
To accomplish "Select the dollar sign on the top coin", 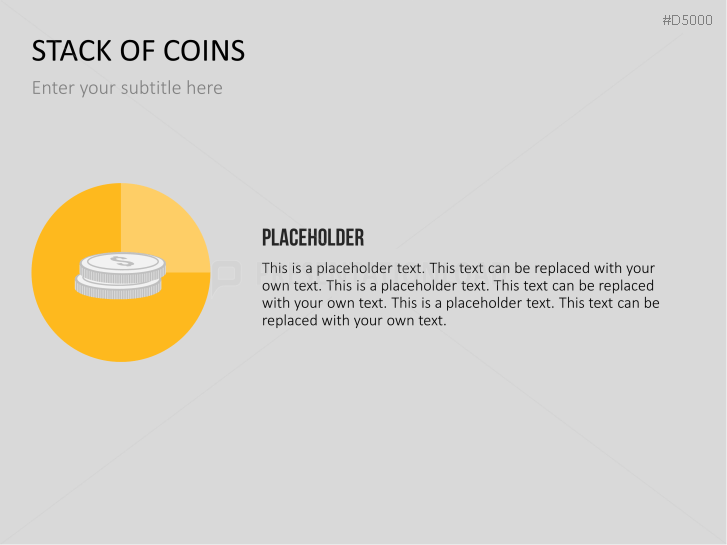I will 121,262.
